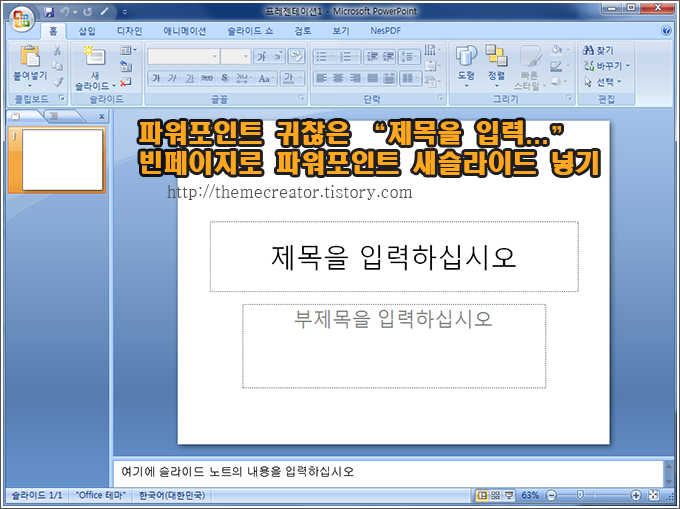This screenshot has width=680, height=509.
Task: Open PowerPoint help
Action: pyautogui.click(x=666, y=30)
